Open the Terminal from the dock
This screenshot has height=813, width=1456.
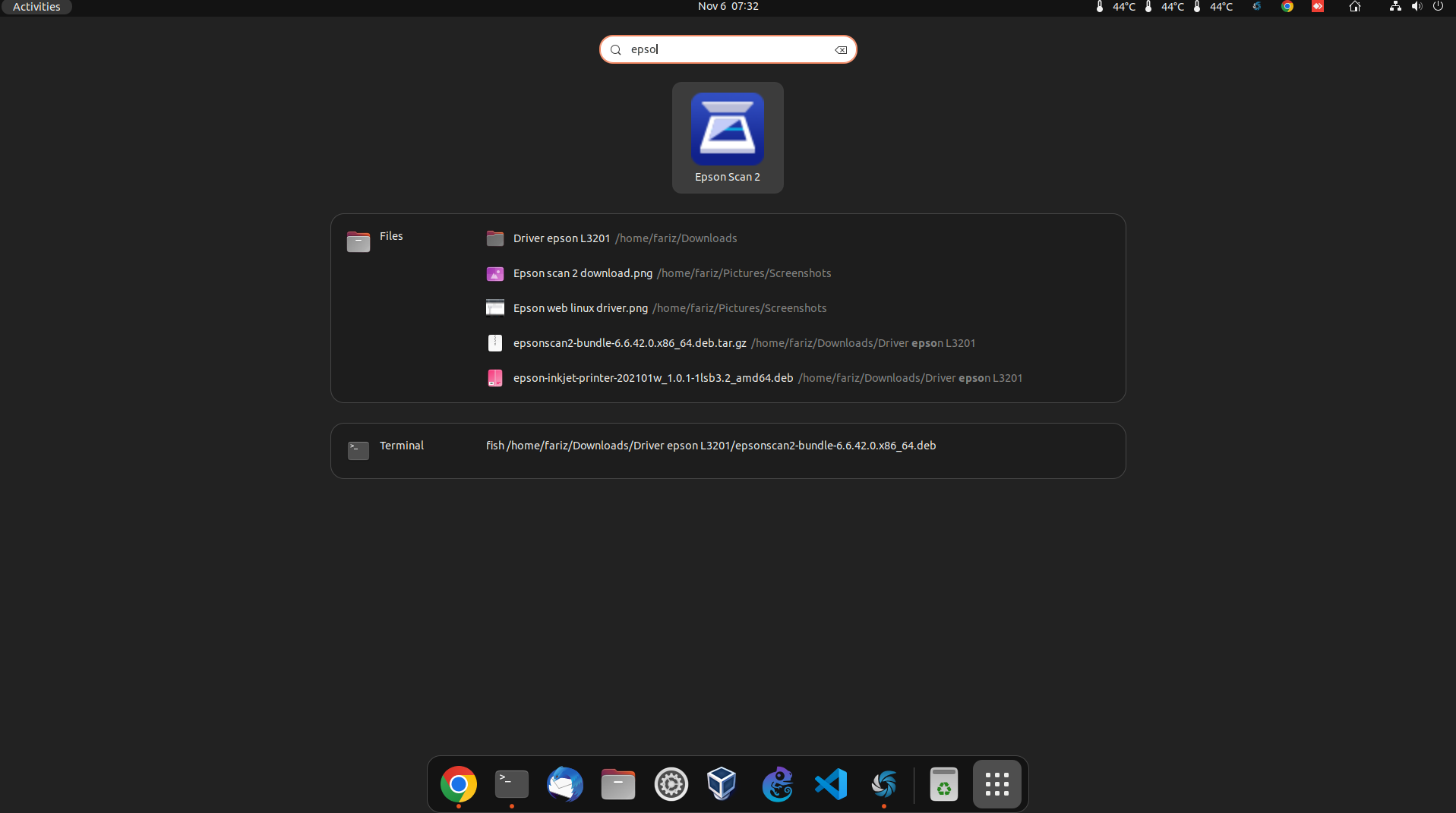[x=510, y=783]
